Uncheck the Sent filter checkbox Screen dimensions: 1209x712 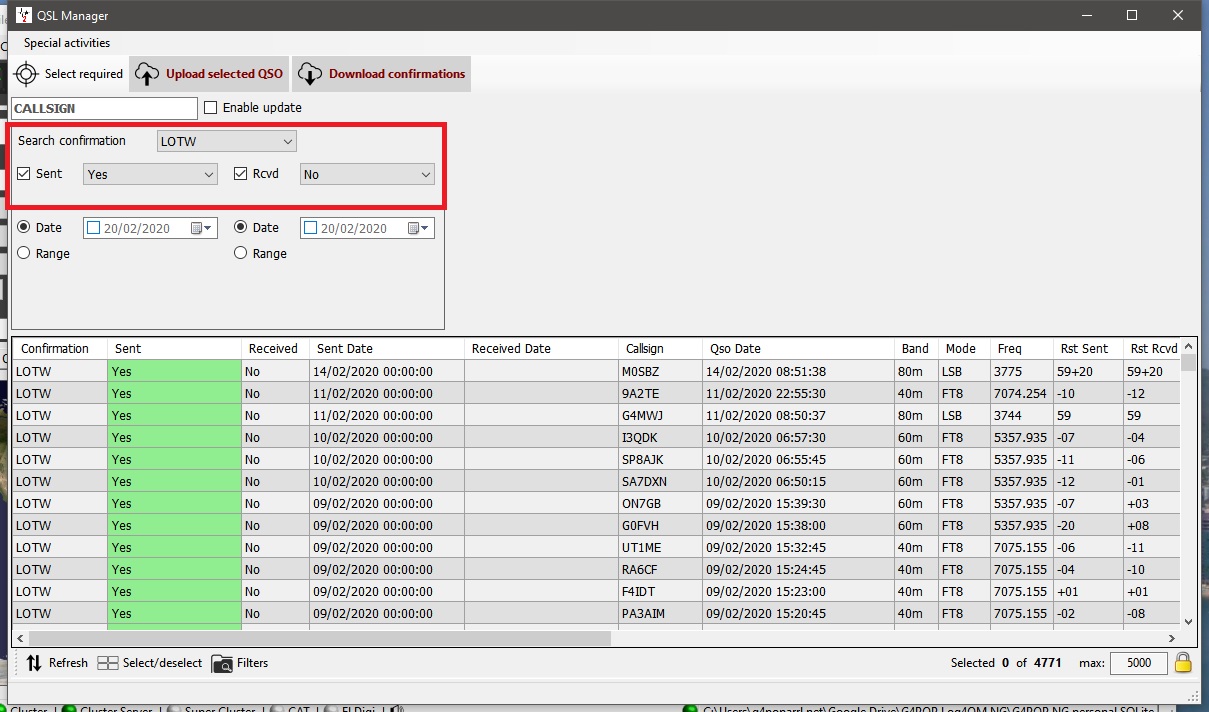pyautogui.click(x=24, y=174)
